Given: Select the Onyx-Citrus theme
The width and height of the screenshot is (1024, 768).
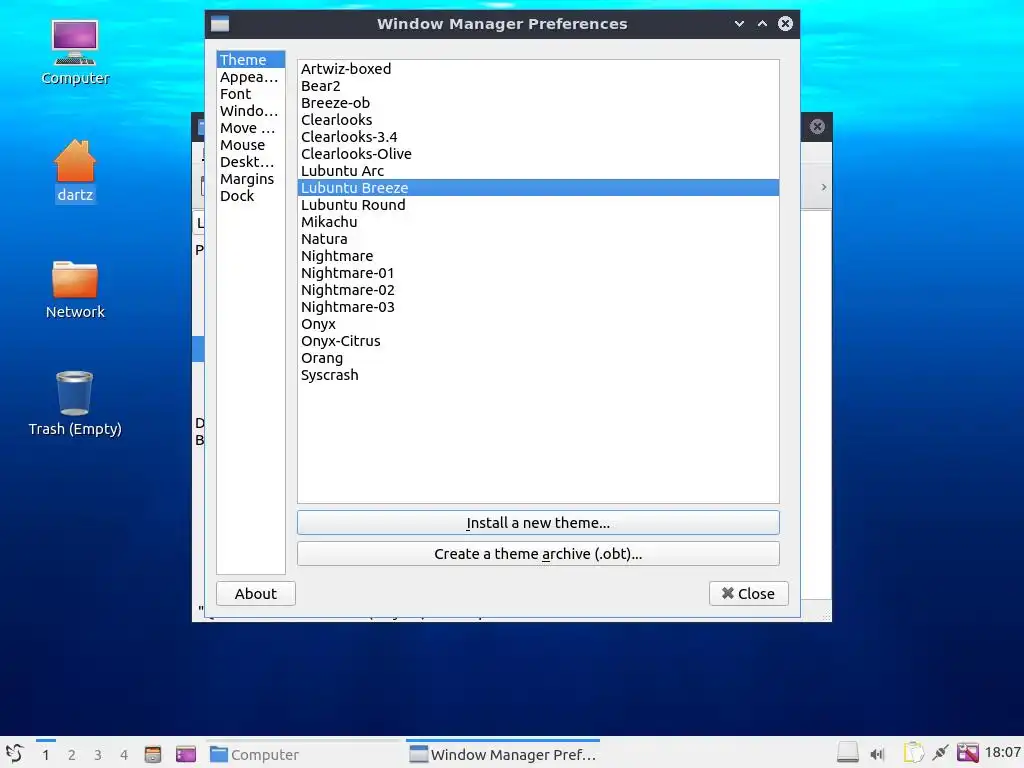Looking at the screenshot, I should (538, 340).
